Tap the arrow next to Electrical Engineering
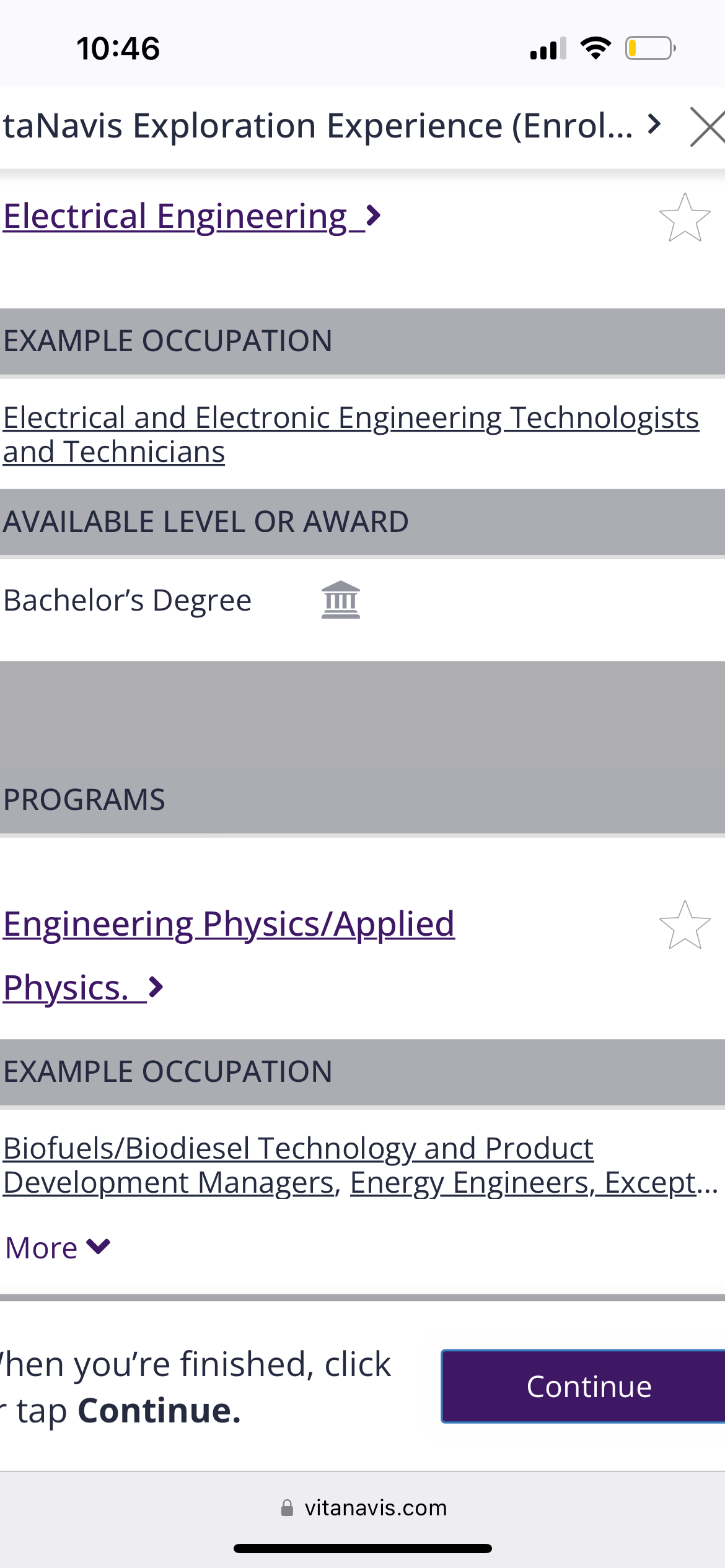This screenshot has height=1568, width=725. coord(373,216)
